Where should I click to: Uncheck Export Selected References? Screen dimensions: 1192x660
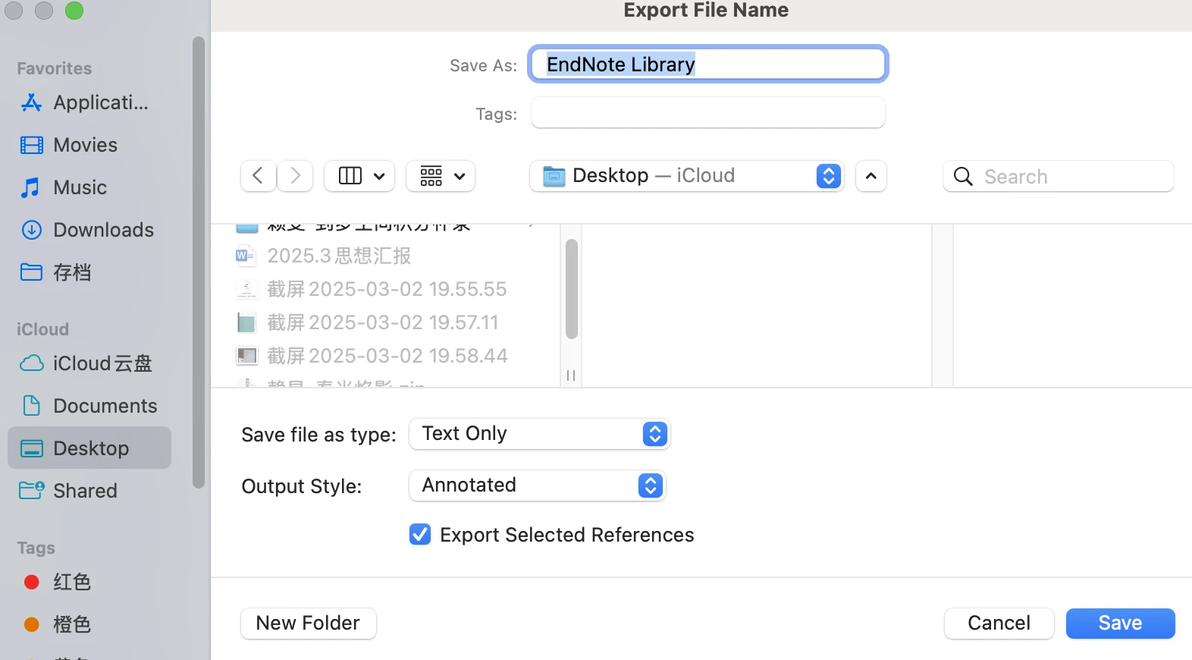(420, 535)
